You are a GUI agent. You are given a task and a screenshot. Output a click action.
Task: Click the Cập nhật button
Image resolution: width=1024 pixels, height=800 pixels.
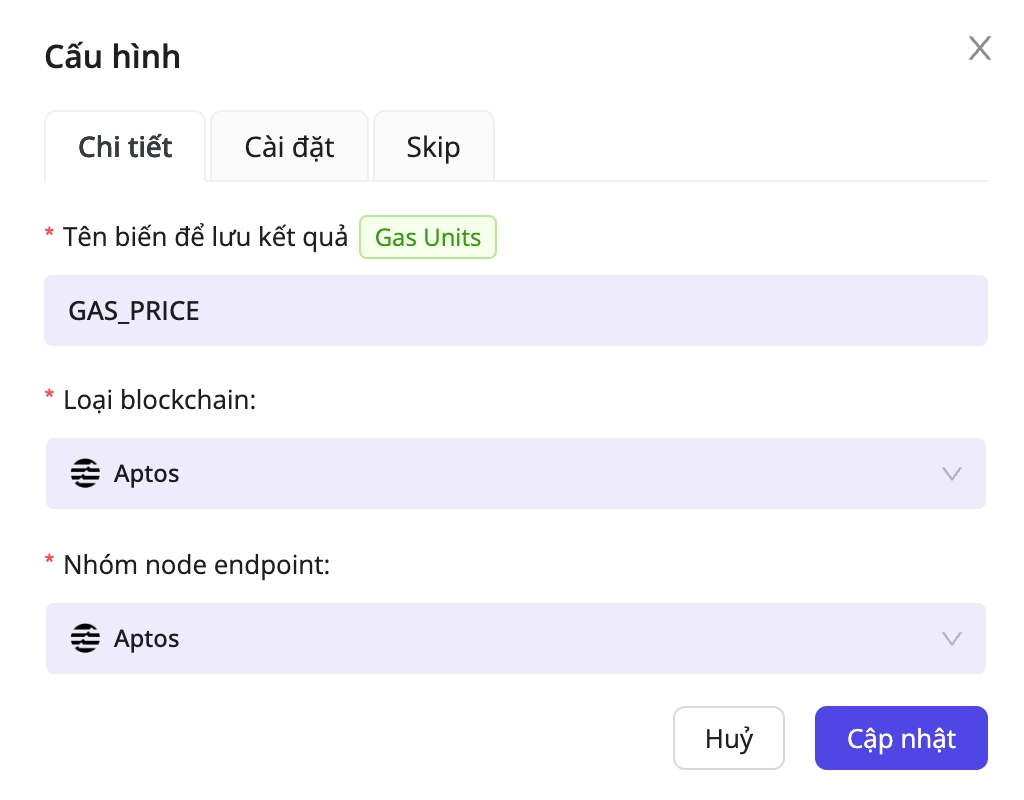(x=901, y=739)
